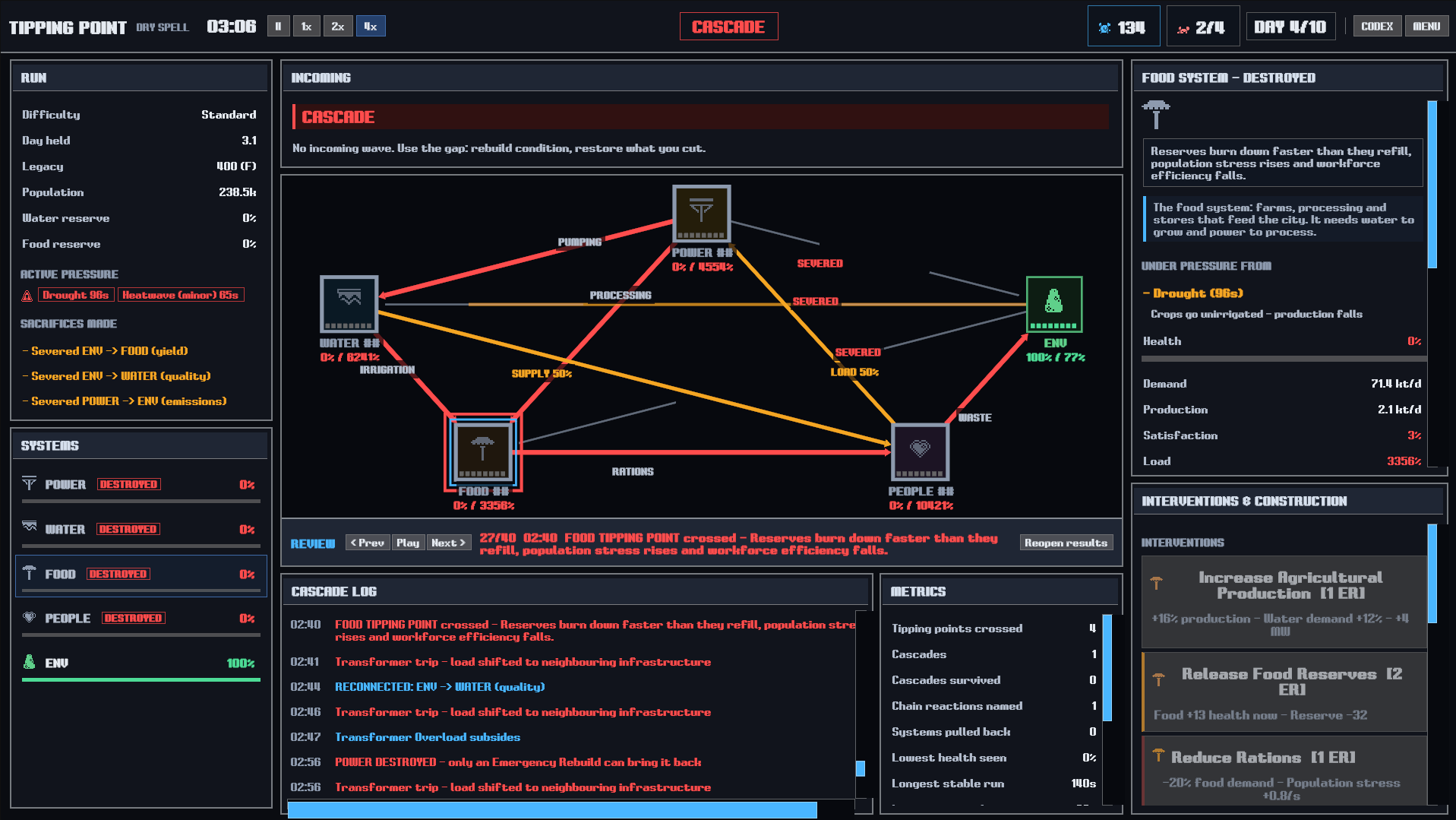Click POWER DESTROYED log entry

518,762
